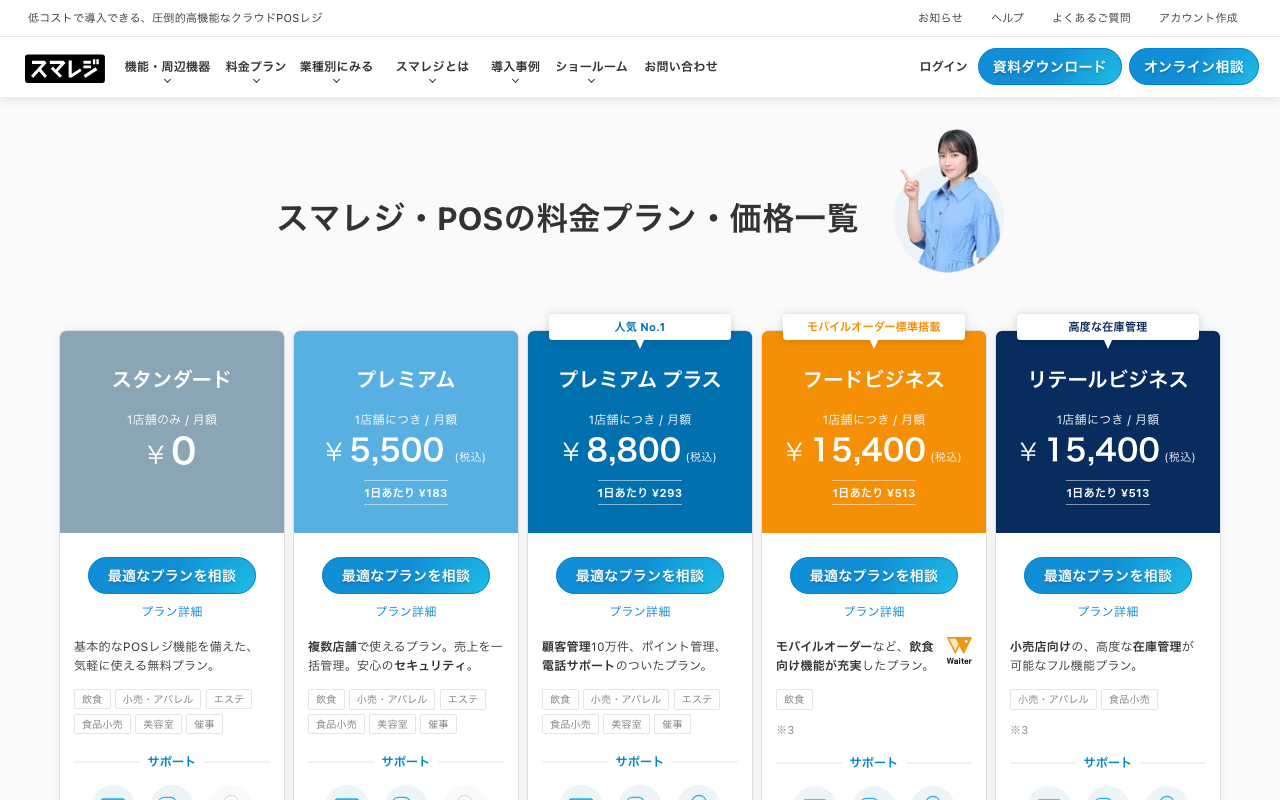1280x800 pixels.
Task: Click the 美容室 tag in プレミアム card
Action: pyautogui.click(x=392, y=724)
